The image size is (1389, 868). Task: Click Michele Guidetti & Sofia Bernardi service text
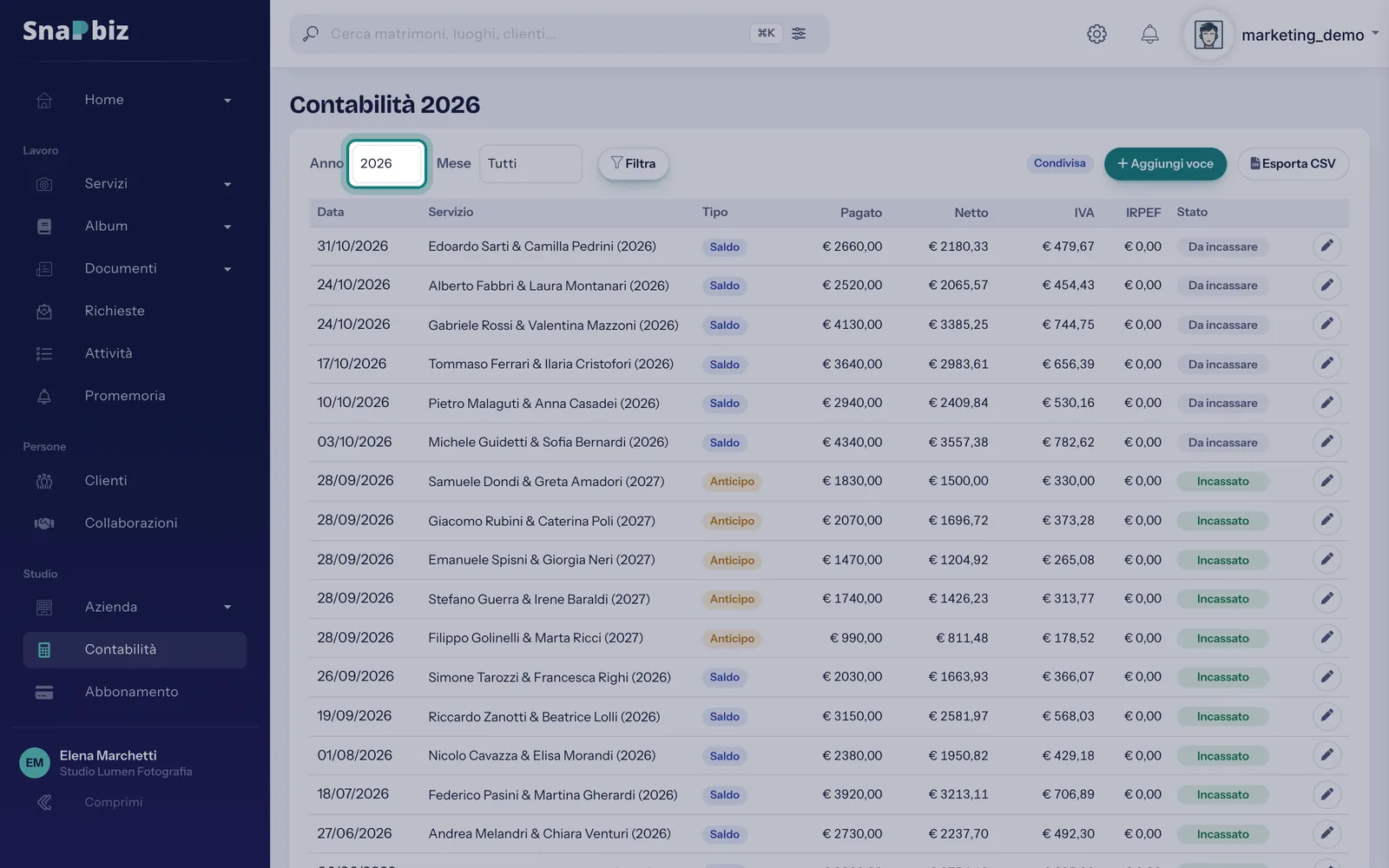(x=548, y=442)
